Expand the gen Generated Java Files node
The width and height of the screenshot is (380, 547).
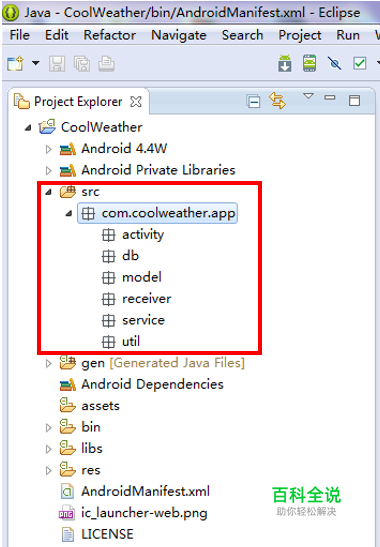49,364
